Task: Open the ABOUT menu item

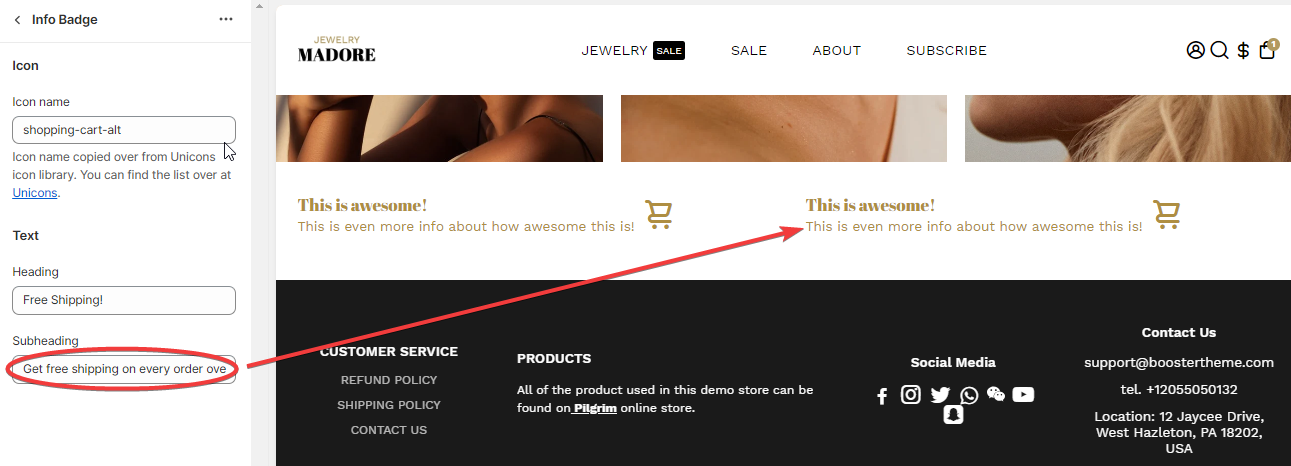Action: click(837, 50)
